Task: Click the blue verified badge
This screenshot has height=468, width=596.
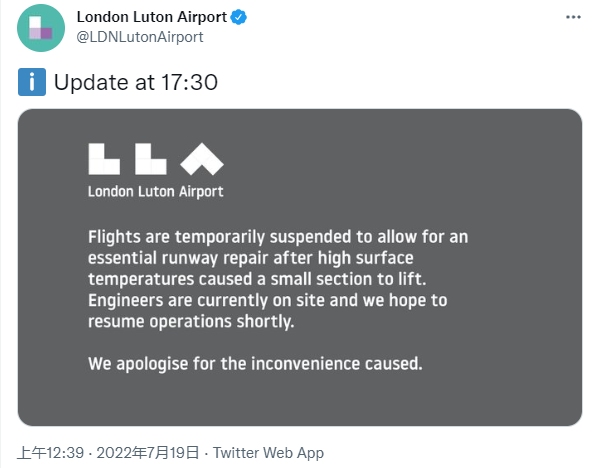Action: click(x=239, y=17)
